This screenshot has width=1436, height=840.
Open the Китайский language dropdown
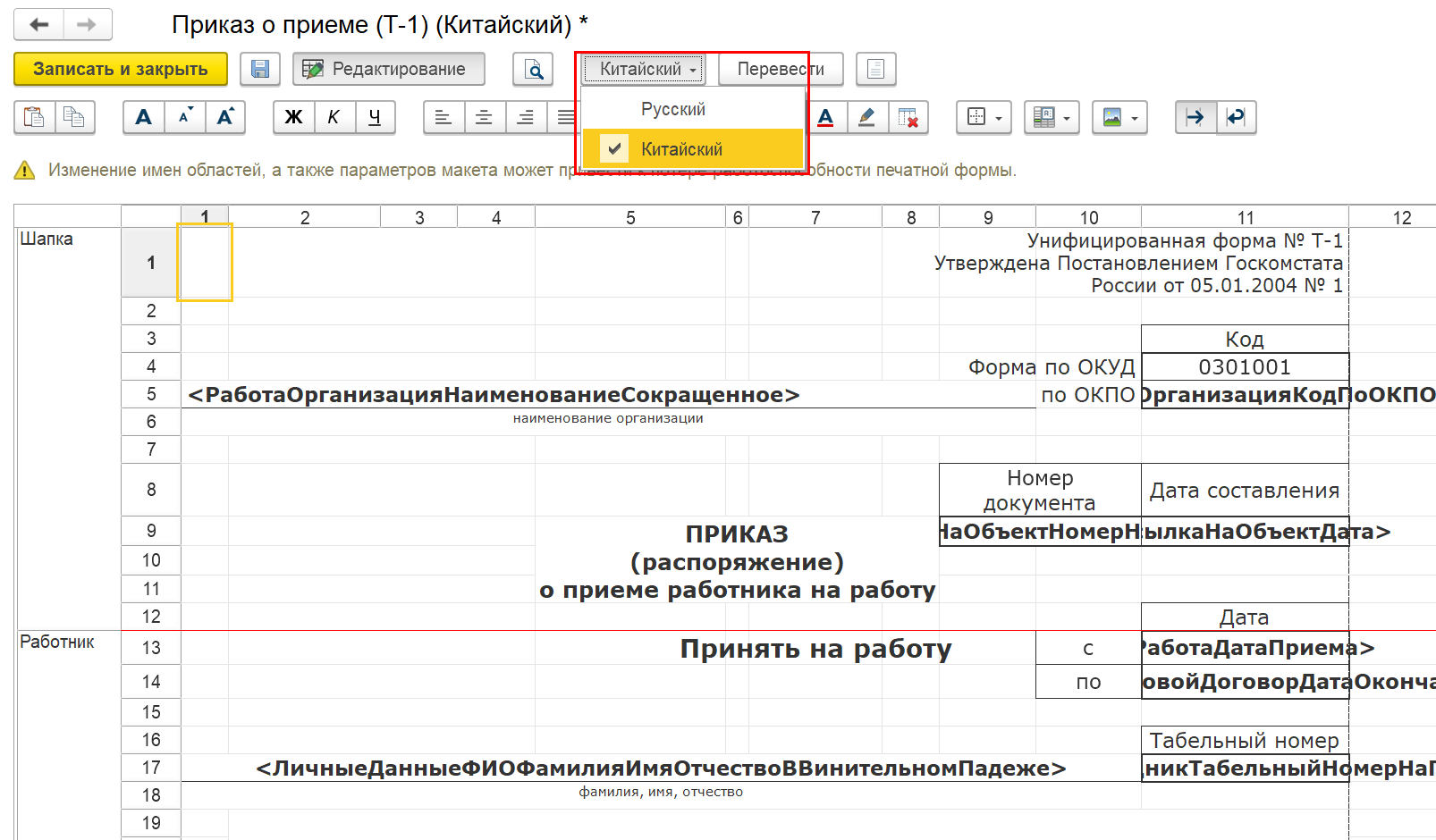(643, 69)
